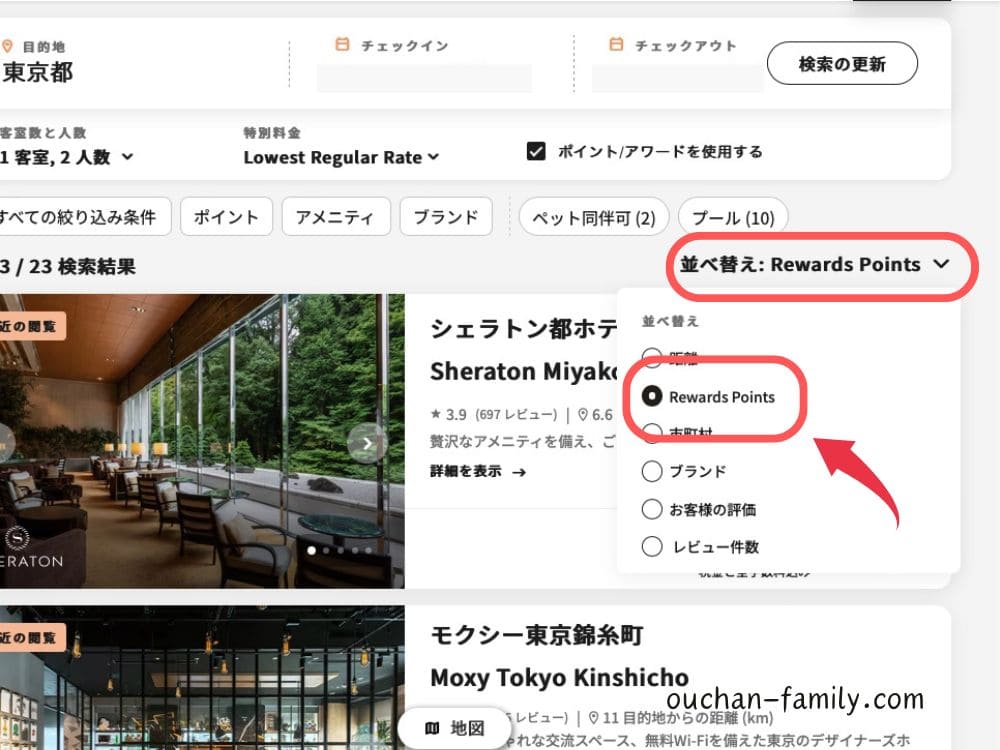
Task: Open the チェックアウト date field
Action: [677, 78]
